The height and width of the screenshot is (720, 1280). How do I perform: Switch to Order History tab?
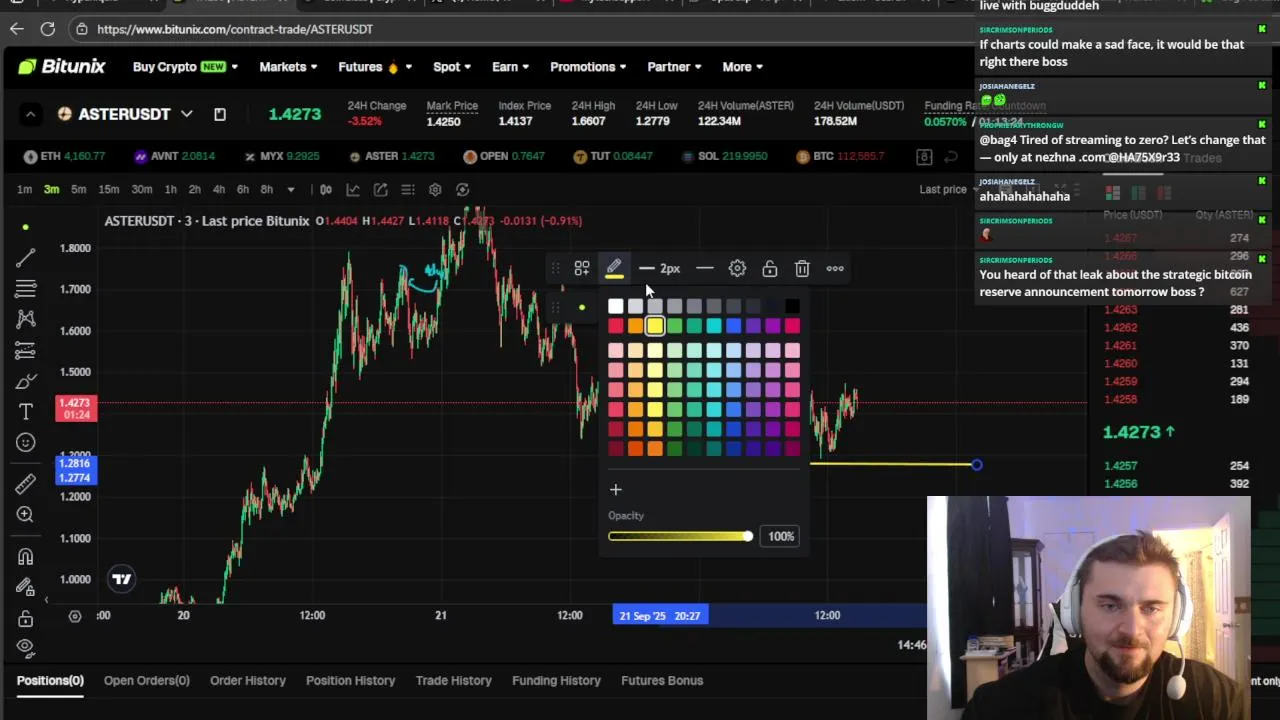(248, 680)
